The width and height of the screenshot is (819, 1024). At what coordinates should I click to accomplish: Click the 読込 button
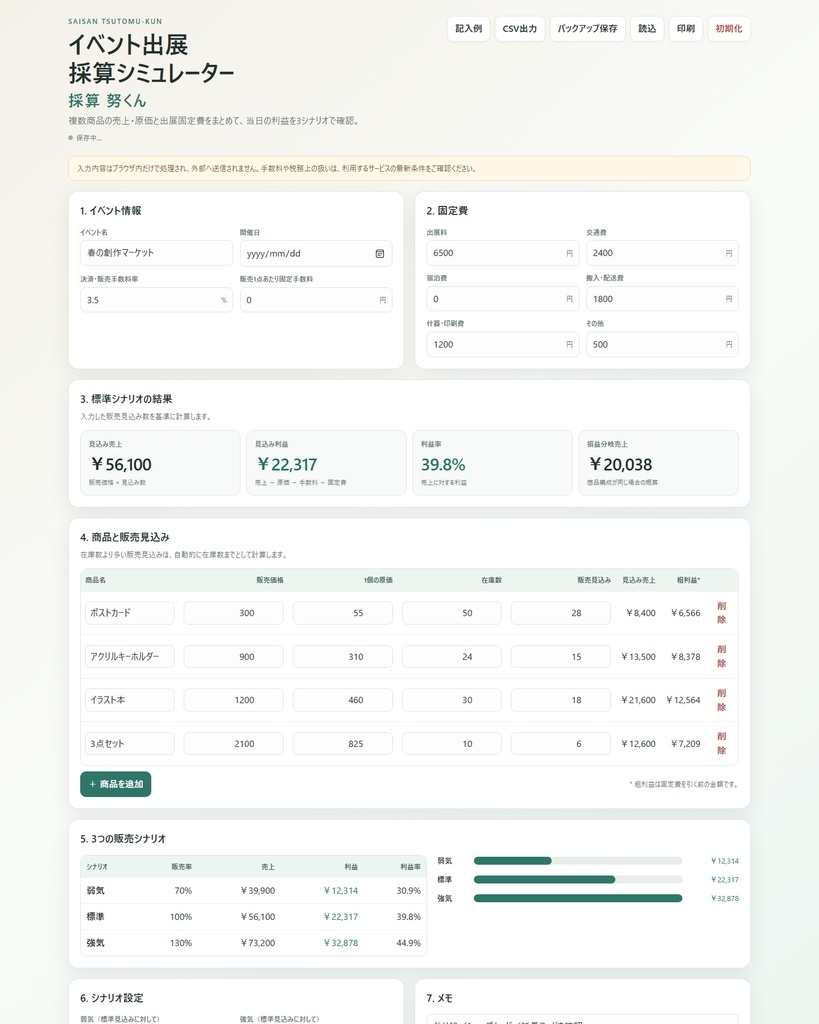tap(647, 29)
